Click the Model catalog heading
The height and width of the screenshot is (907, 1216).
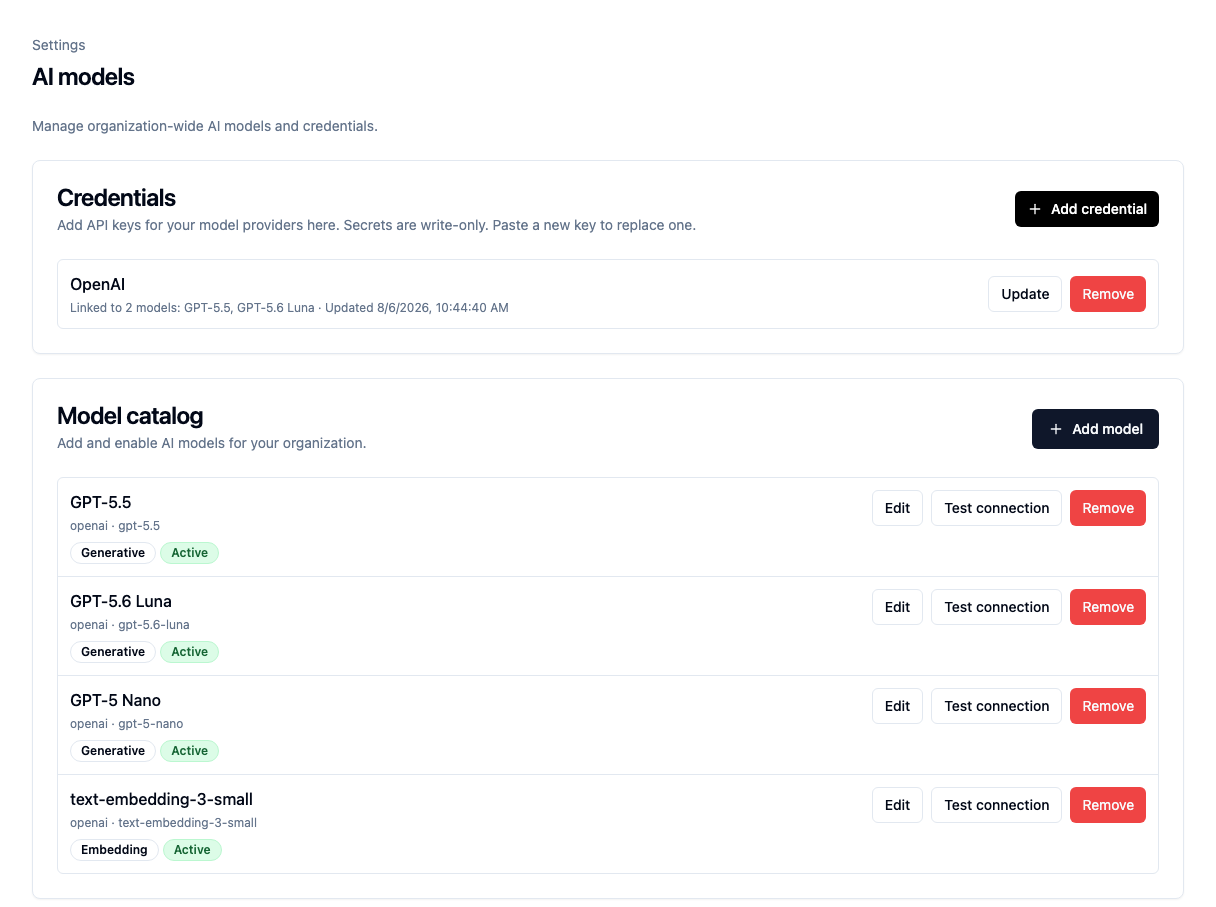[130, 416]
